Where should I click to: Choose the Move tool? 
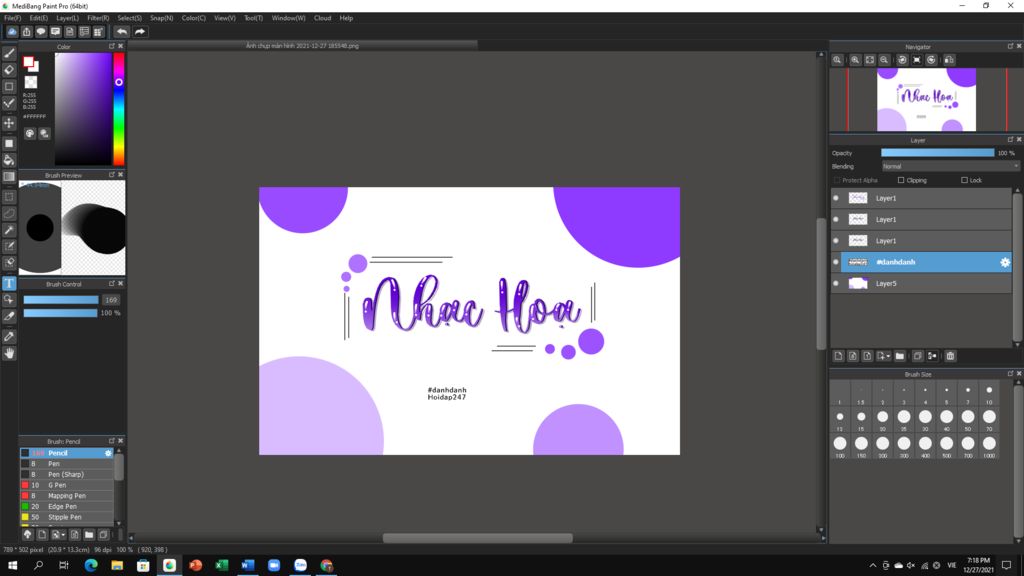click(x=9, y=123)
